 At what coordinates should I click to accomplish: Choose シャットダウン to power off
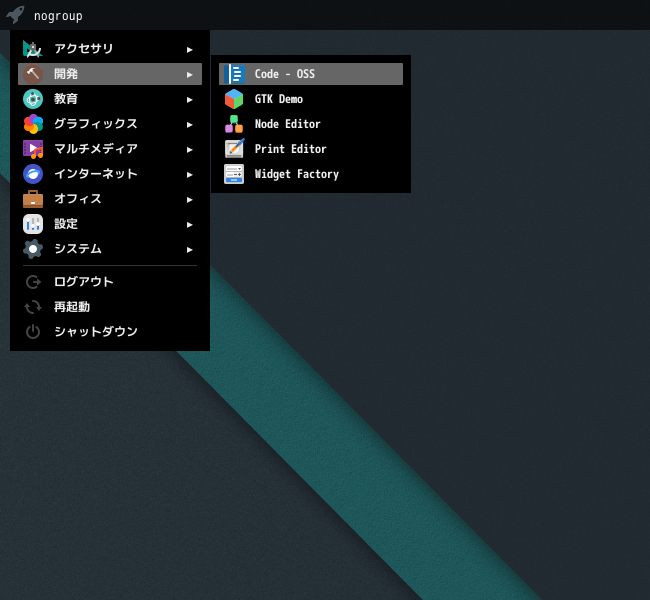pos(110,332)
